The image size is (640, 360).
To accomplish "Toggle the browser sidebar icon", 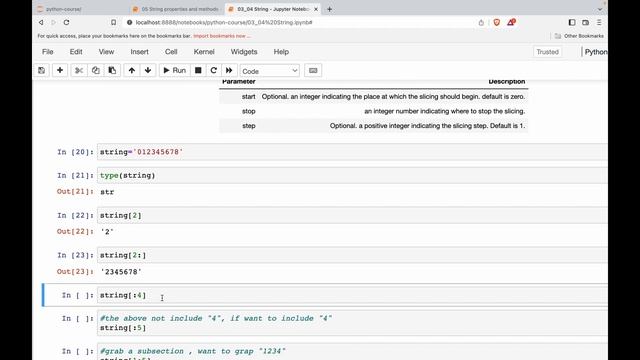I will (572, 22).
